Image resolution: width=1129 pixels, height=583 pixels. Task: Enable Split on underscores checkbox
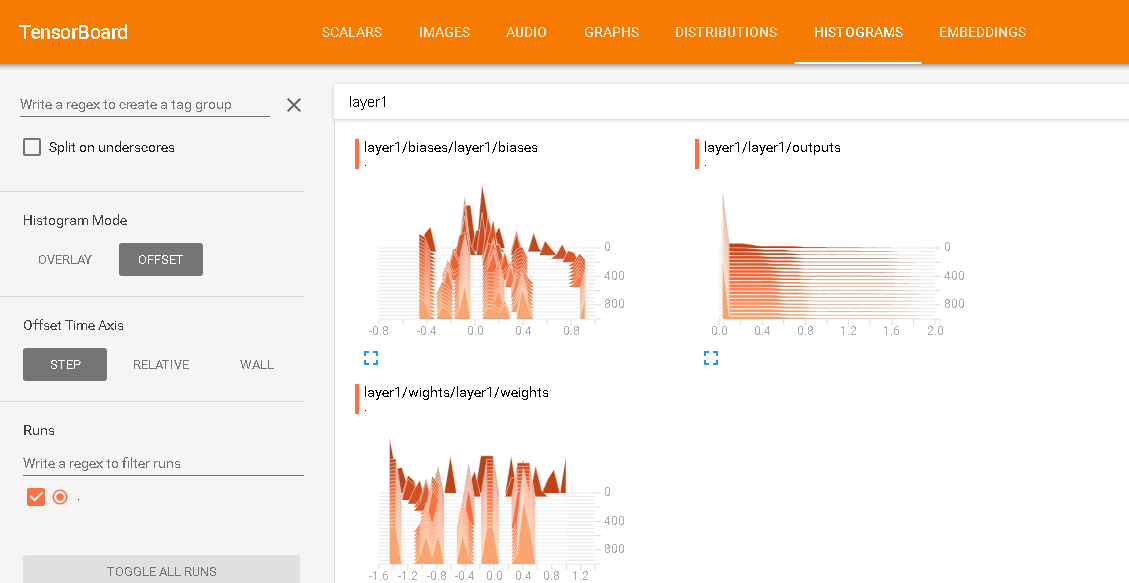coord(32,147)
